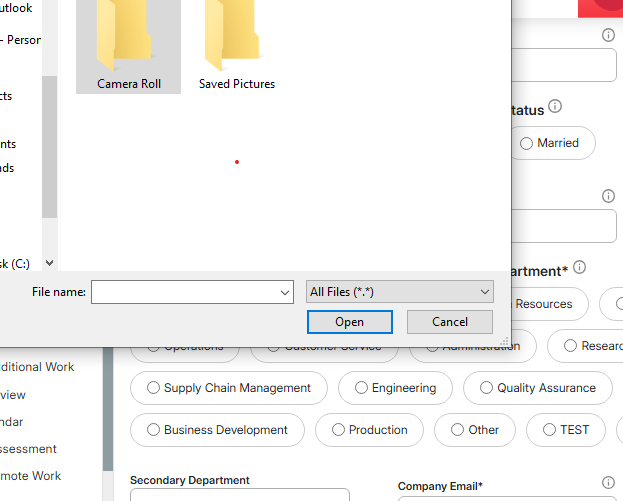The height and width of the screenshot is (501, 623).
Task: Click info icon beside Department heading
Action: [579, 268]
